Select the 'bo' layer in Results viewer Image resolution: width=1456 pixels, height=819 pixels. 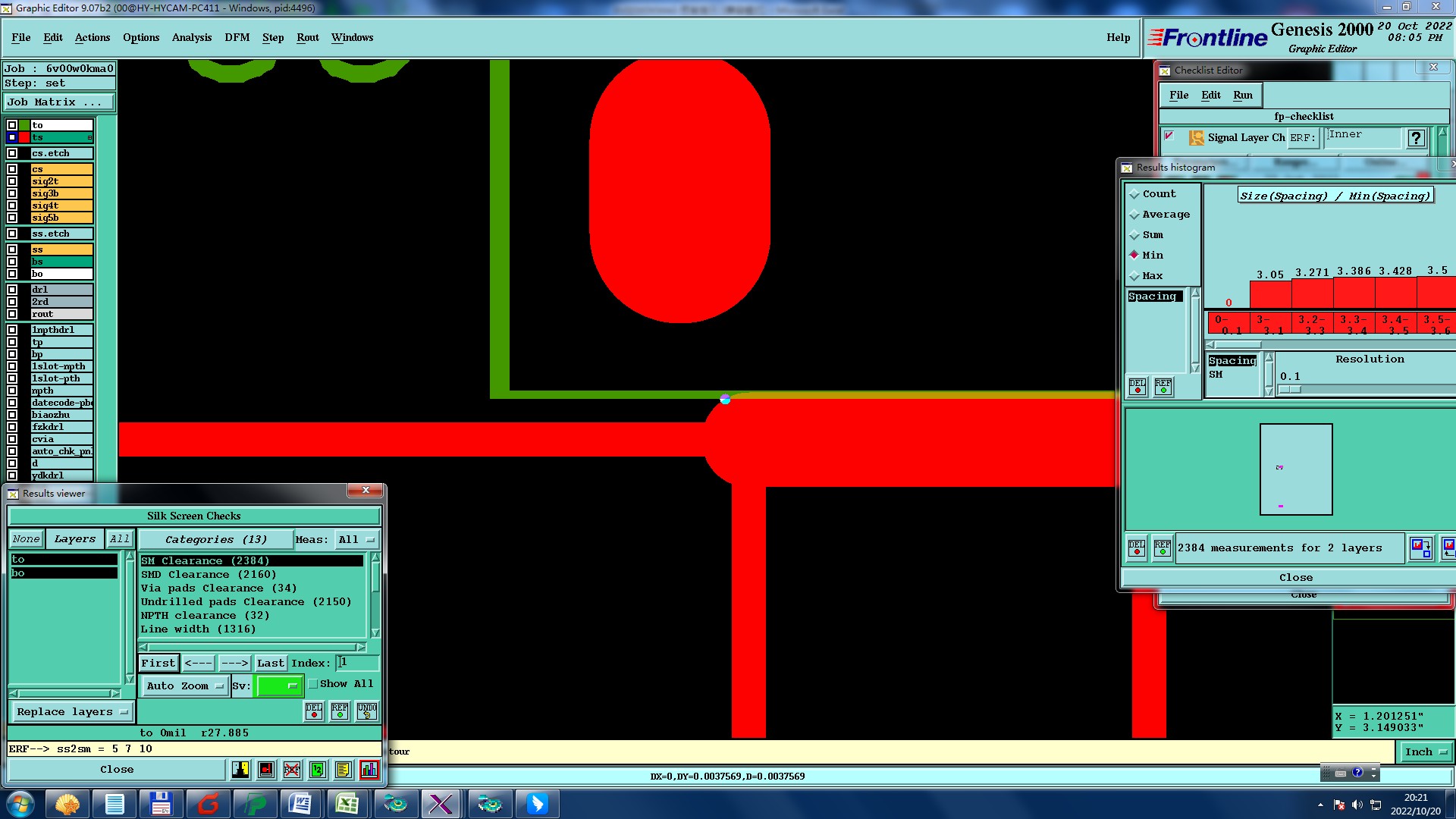[x=64, y=573]
